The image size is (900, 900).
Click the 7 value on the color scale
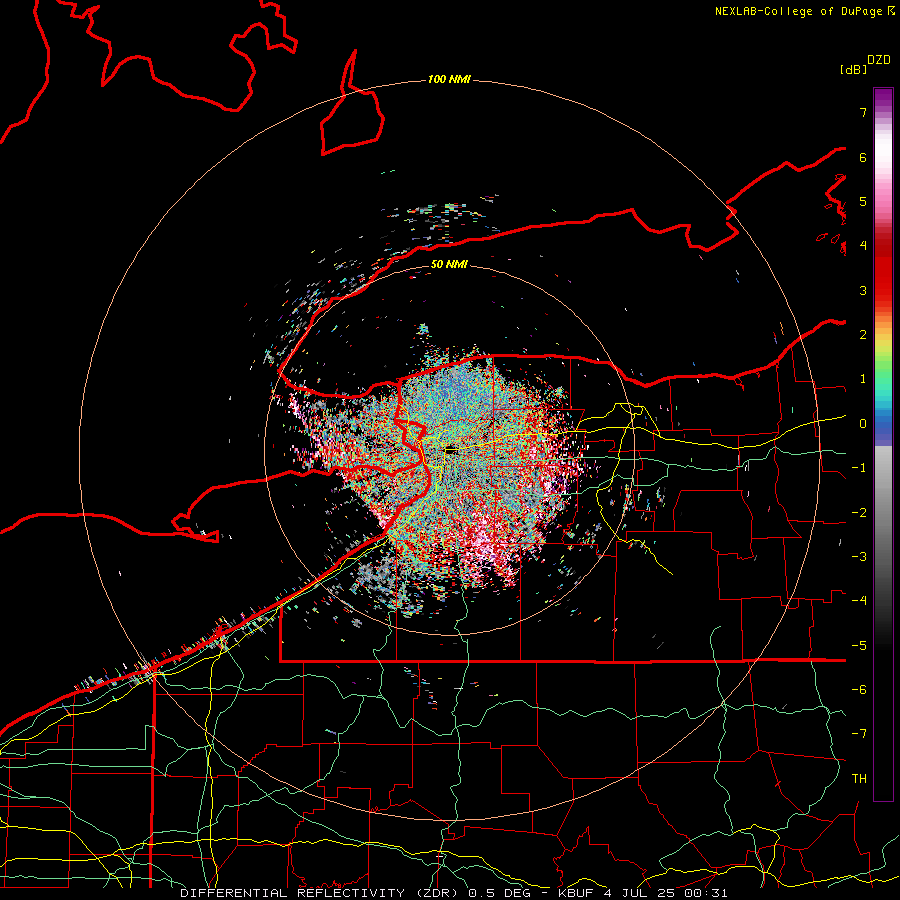(x=863, y=112)
